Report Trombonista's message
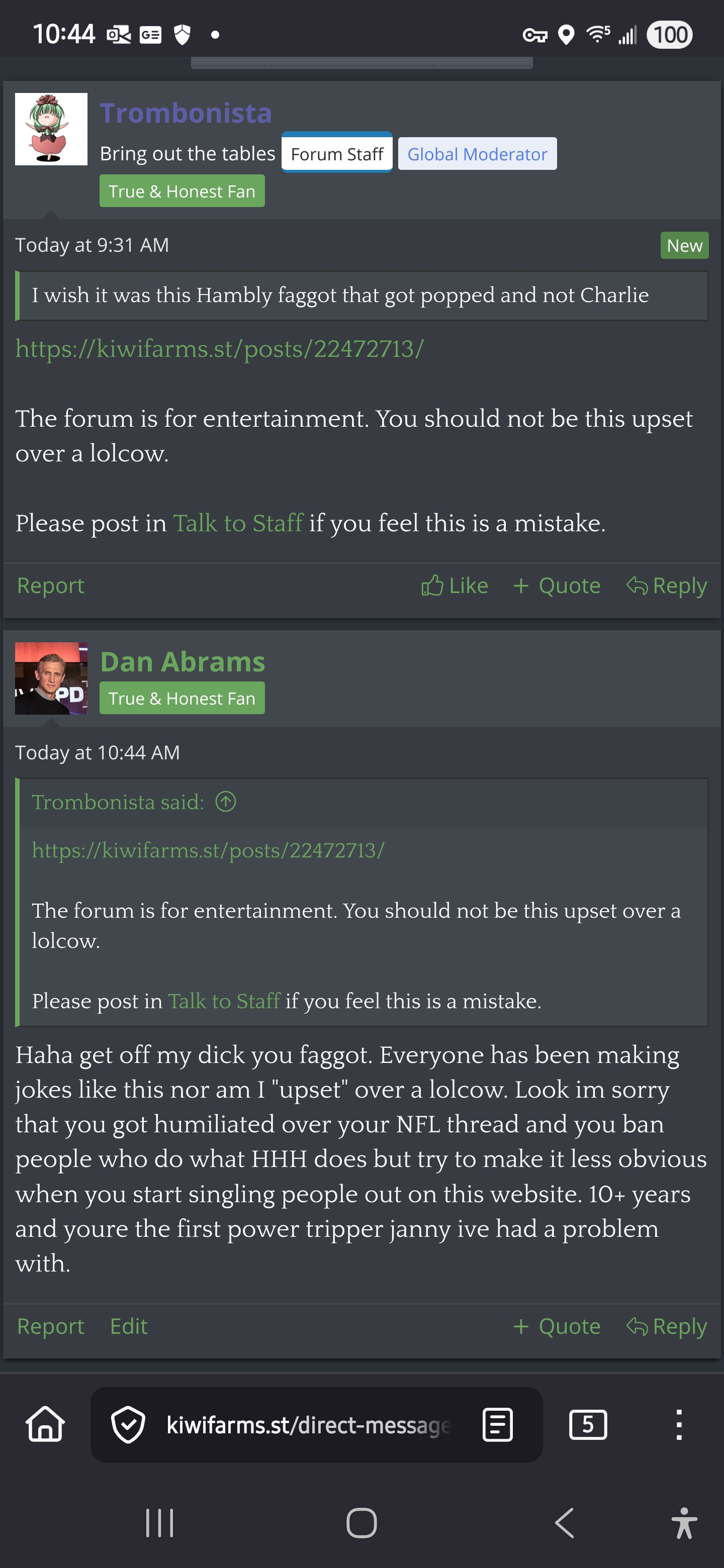The image size is (724, 1568). tap(51, 585)
